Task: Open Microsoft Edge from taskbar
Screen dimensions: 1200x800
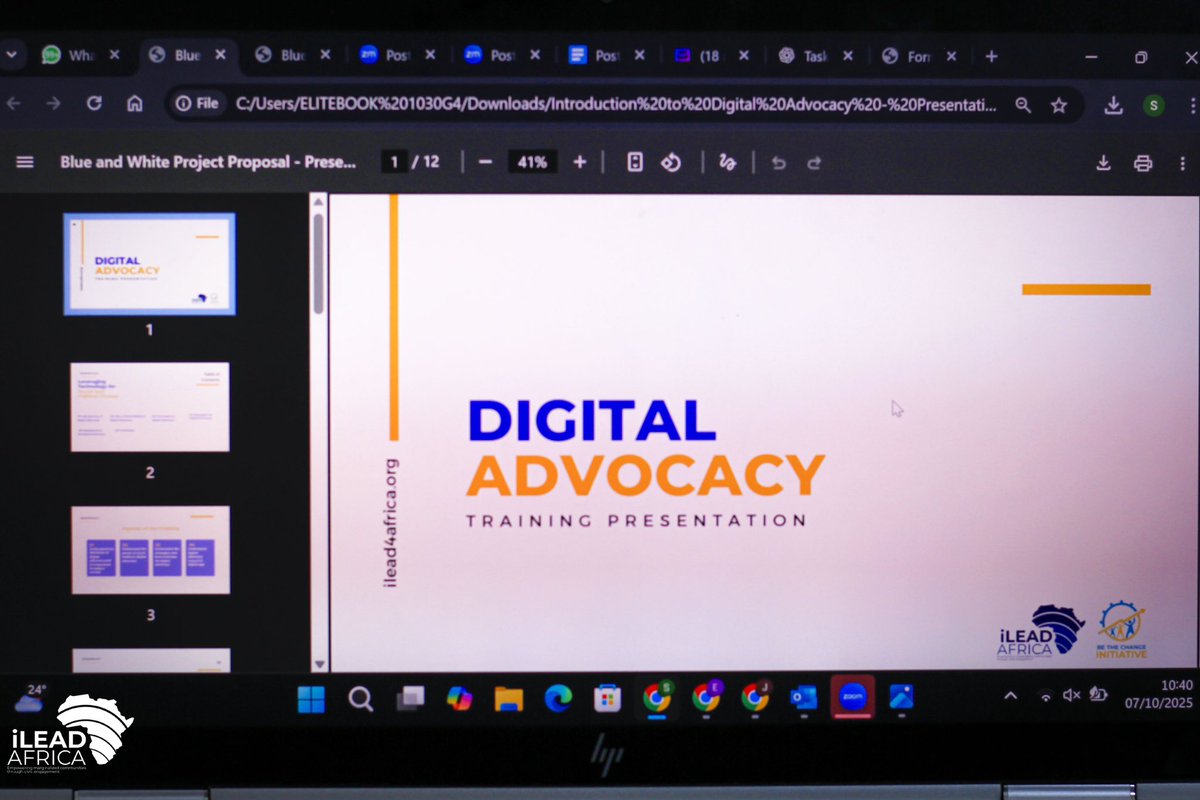Action: (558, 699)
